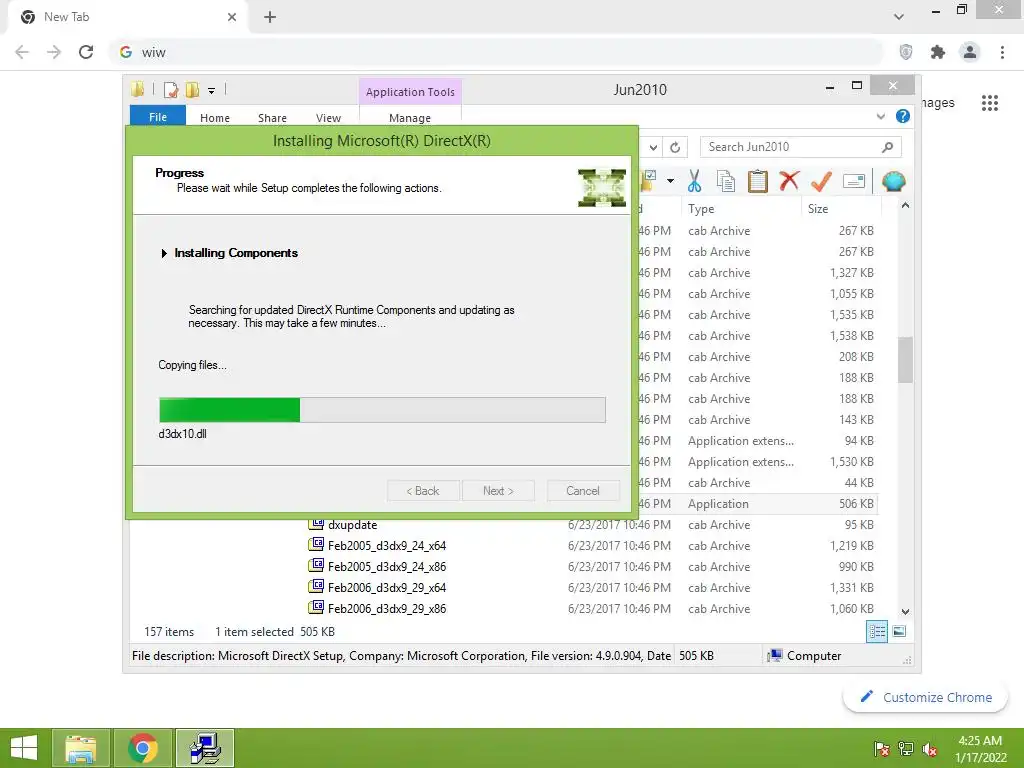Screen dimensions: 1024x768
Task: Select the dxupdate file
Action: click(353, 524)
